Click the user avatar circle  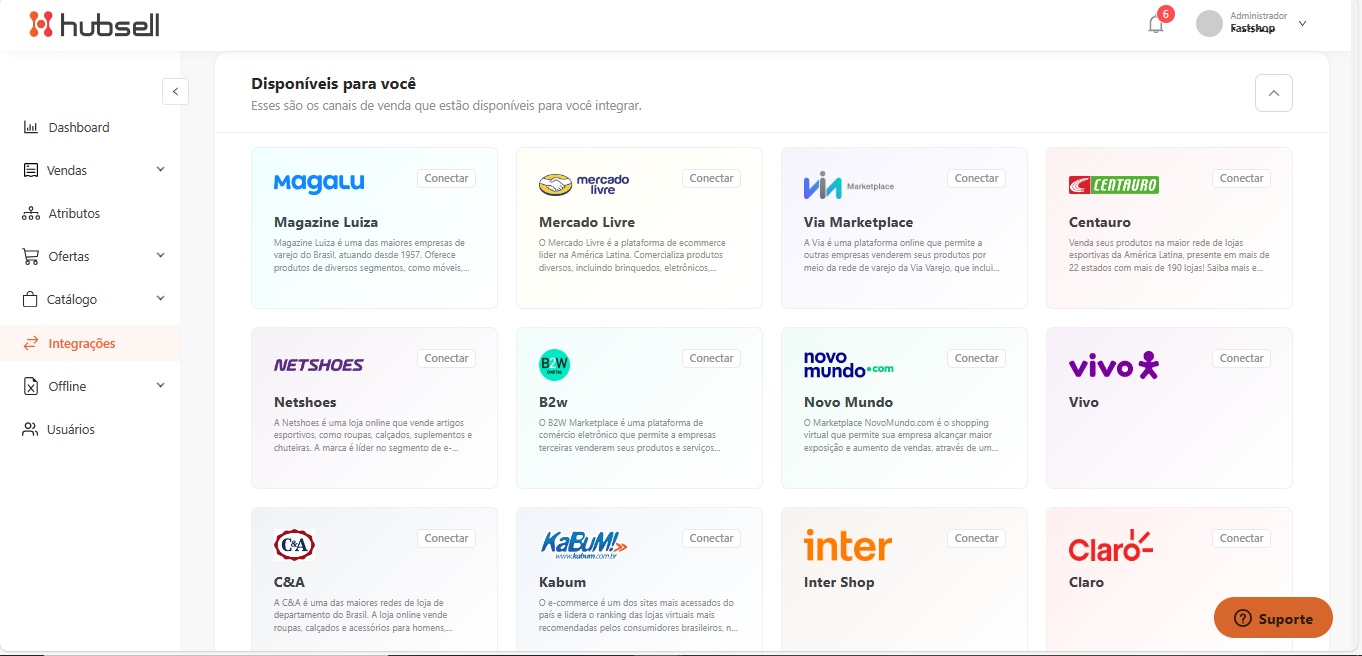1210,24
